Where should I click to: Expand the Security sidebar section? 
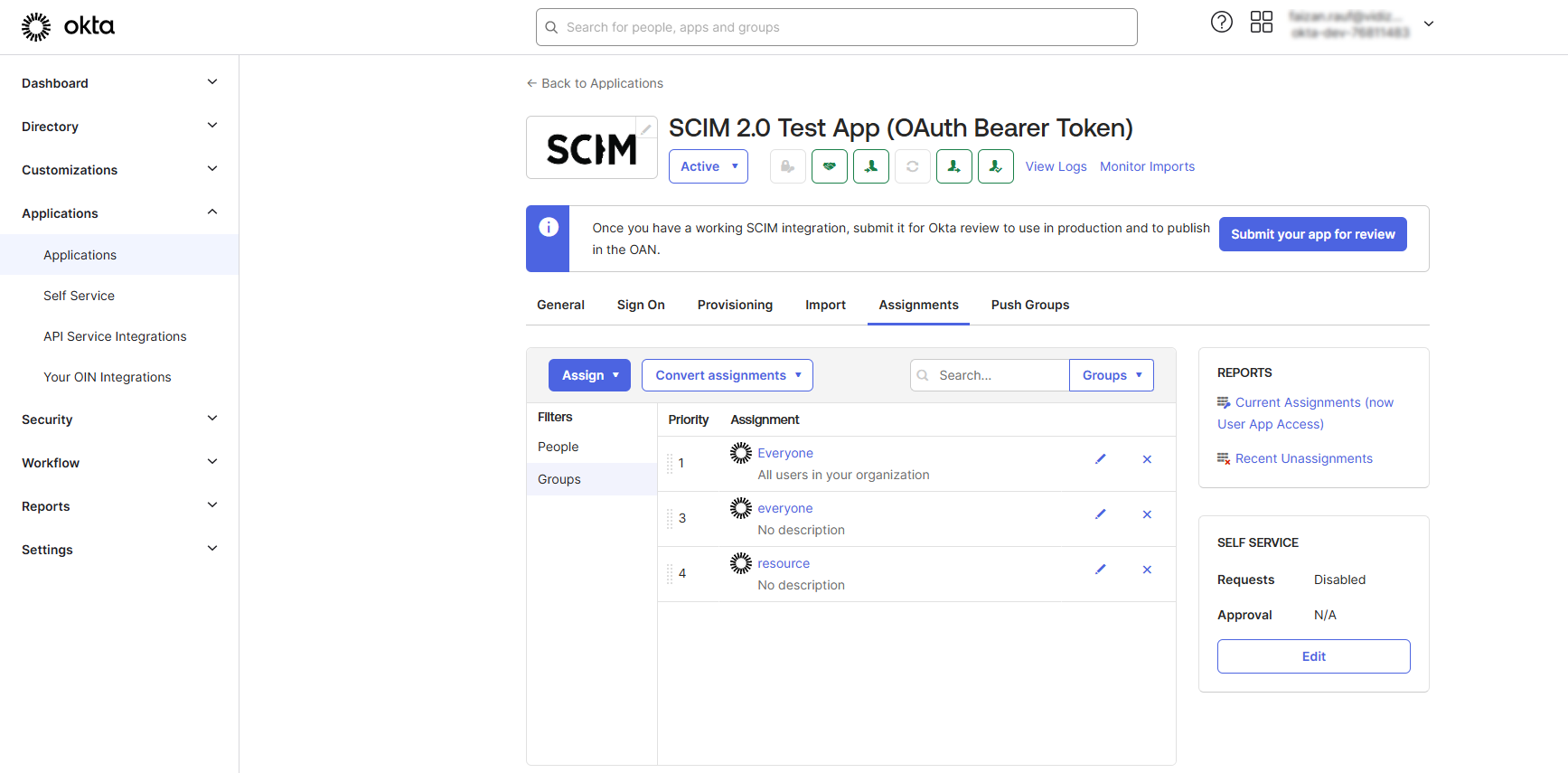coord(119,419)
